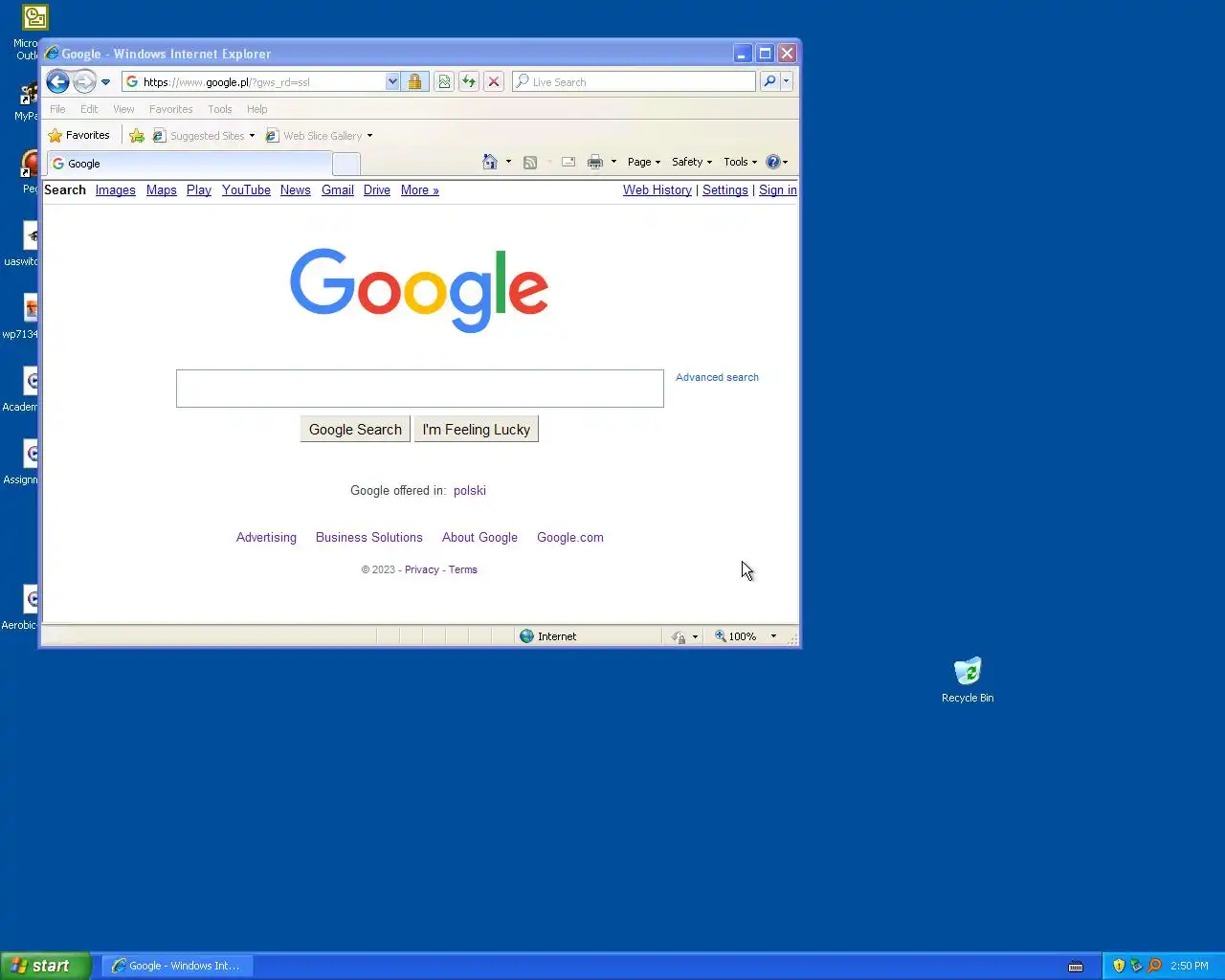Click I'm Feeling Lucky button
Image resolution: width=1225 pixels, height=980 pixels.
click(477, 430)
